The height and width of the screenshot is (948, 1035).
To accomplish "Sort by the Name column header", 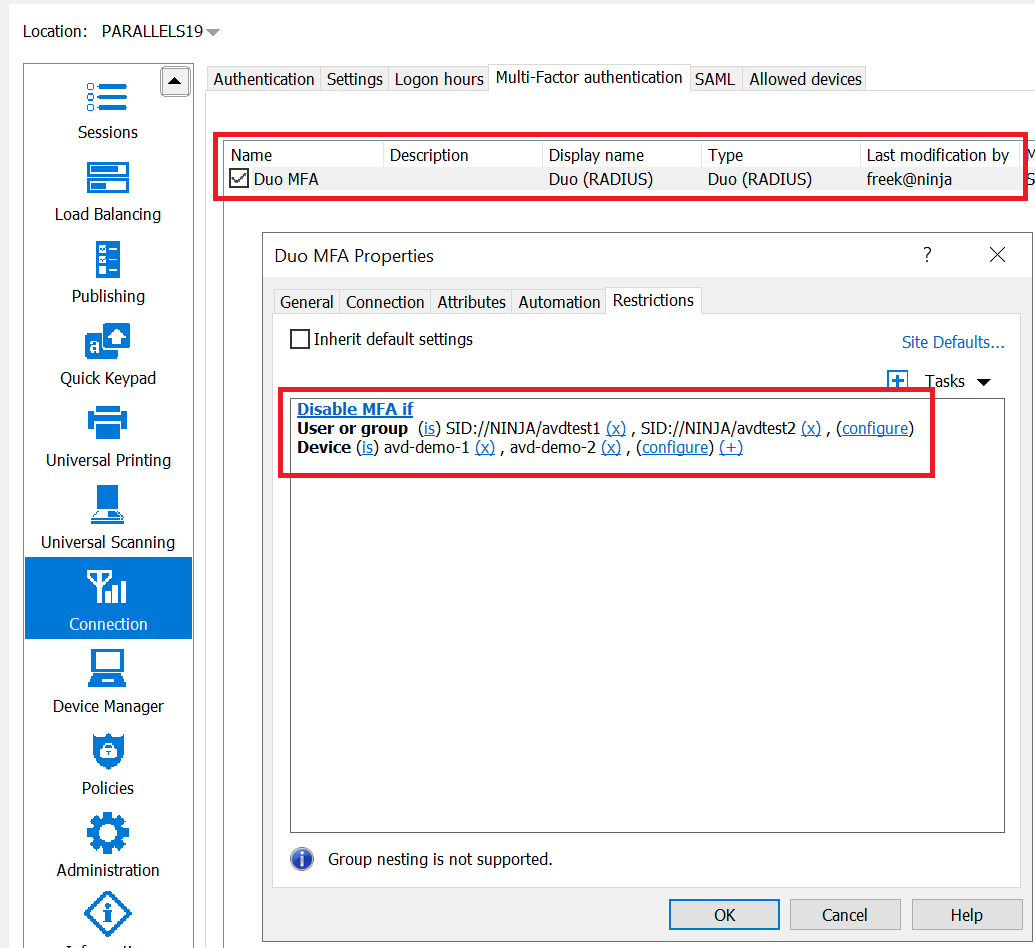I will 304,155.
